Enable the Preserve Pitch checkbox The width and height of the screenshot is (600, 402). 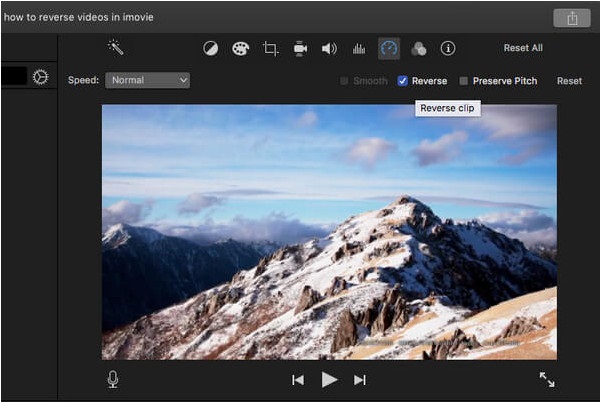click(x=463, y=81)
